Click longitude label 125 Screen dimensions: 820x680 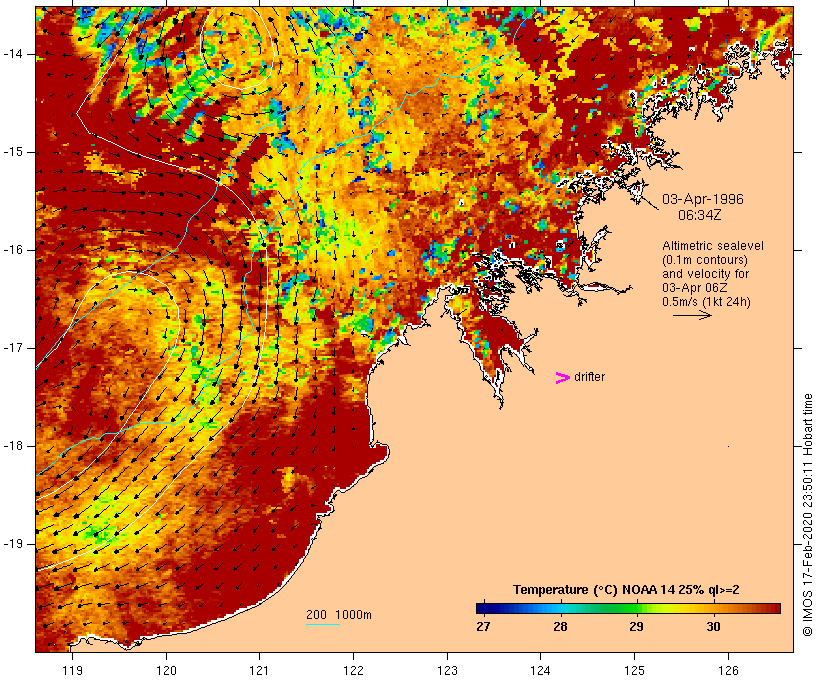click(635, 670)
